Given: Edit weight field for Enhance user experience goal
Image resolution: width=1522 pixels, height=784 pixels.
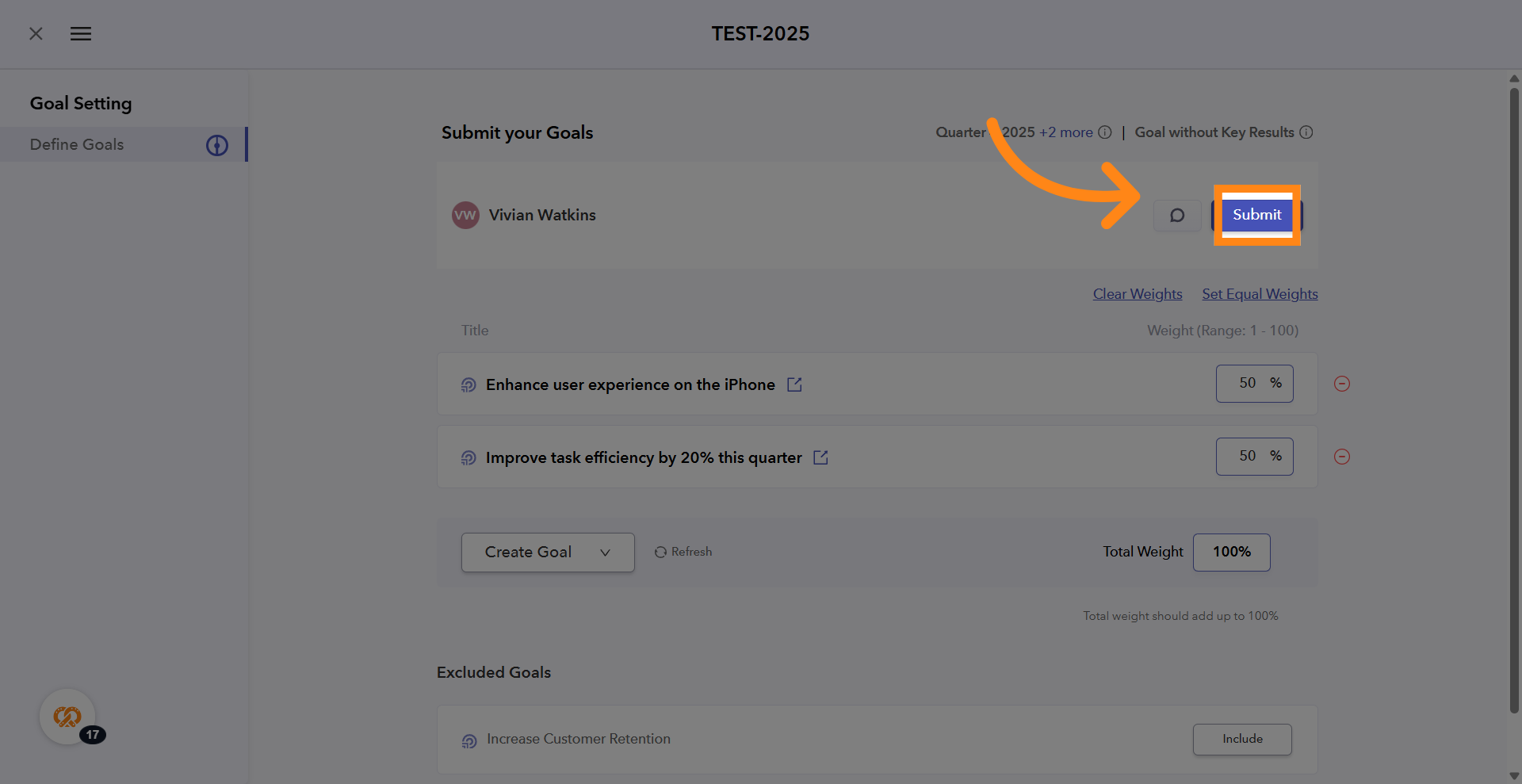Looking at the screenshot, I should pos(1249,384).
